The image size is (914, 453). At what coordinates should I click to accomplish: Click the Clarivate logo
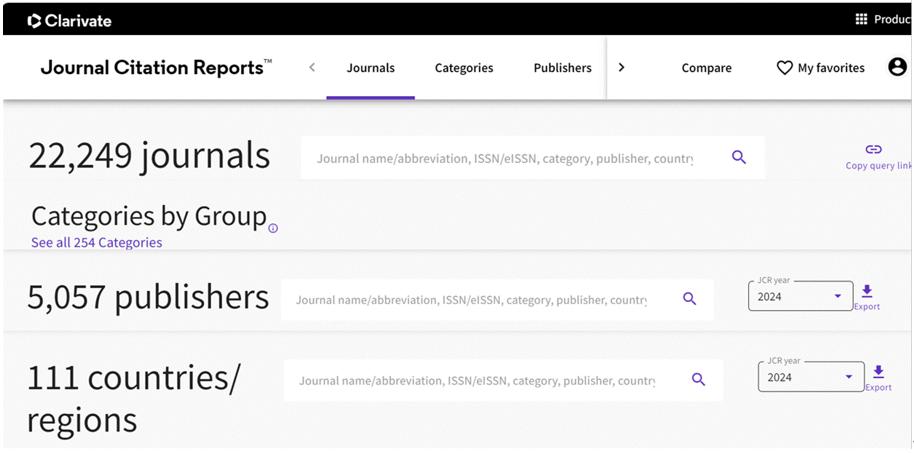70,20
